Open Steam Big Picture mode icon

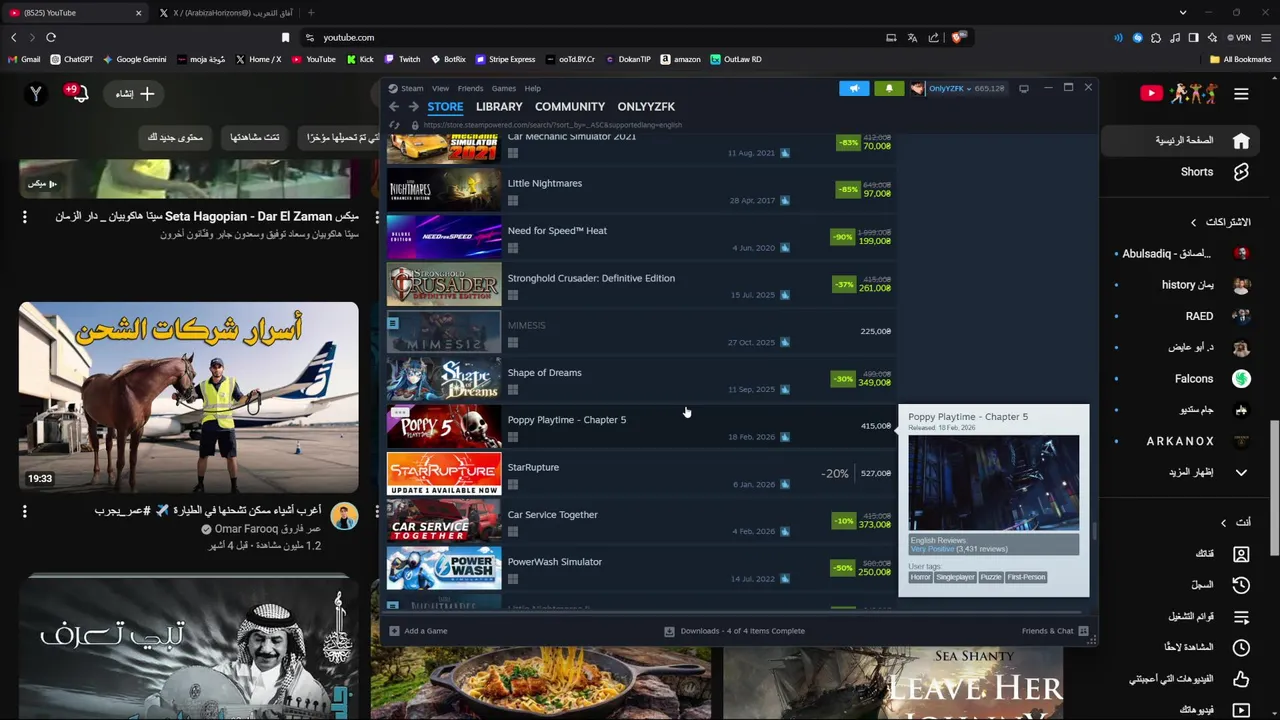click(x=1023, y=88)
